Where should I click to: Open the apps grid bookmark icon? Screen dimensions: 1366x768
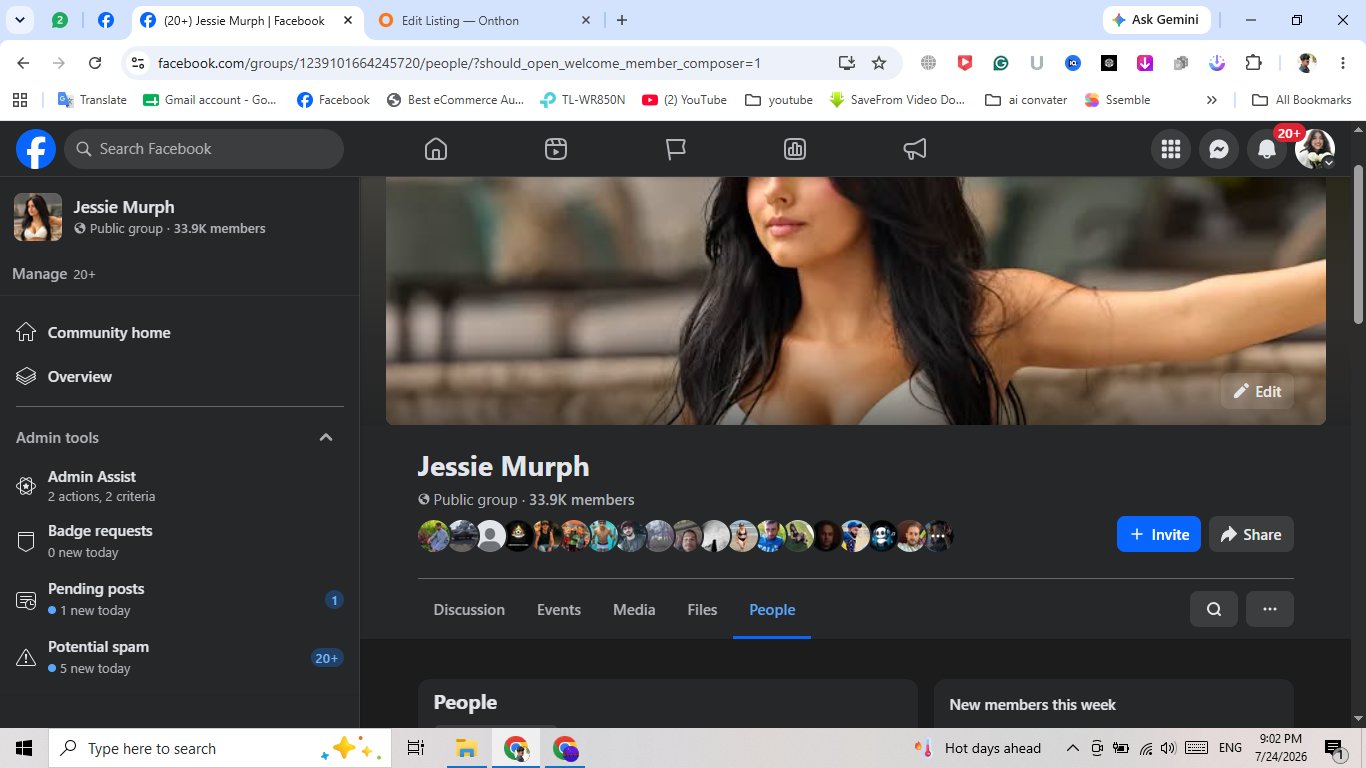click(19, 100)
